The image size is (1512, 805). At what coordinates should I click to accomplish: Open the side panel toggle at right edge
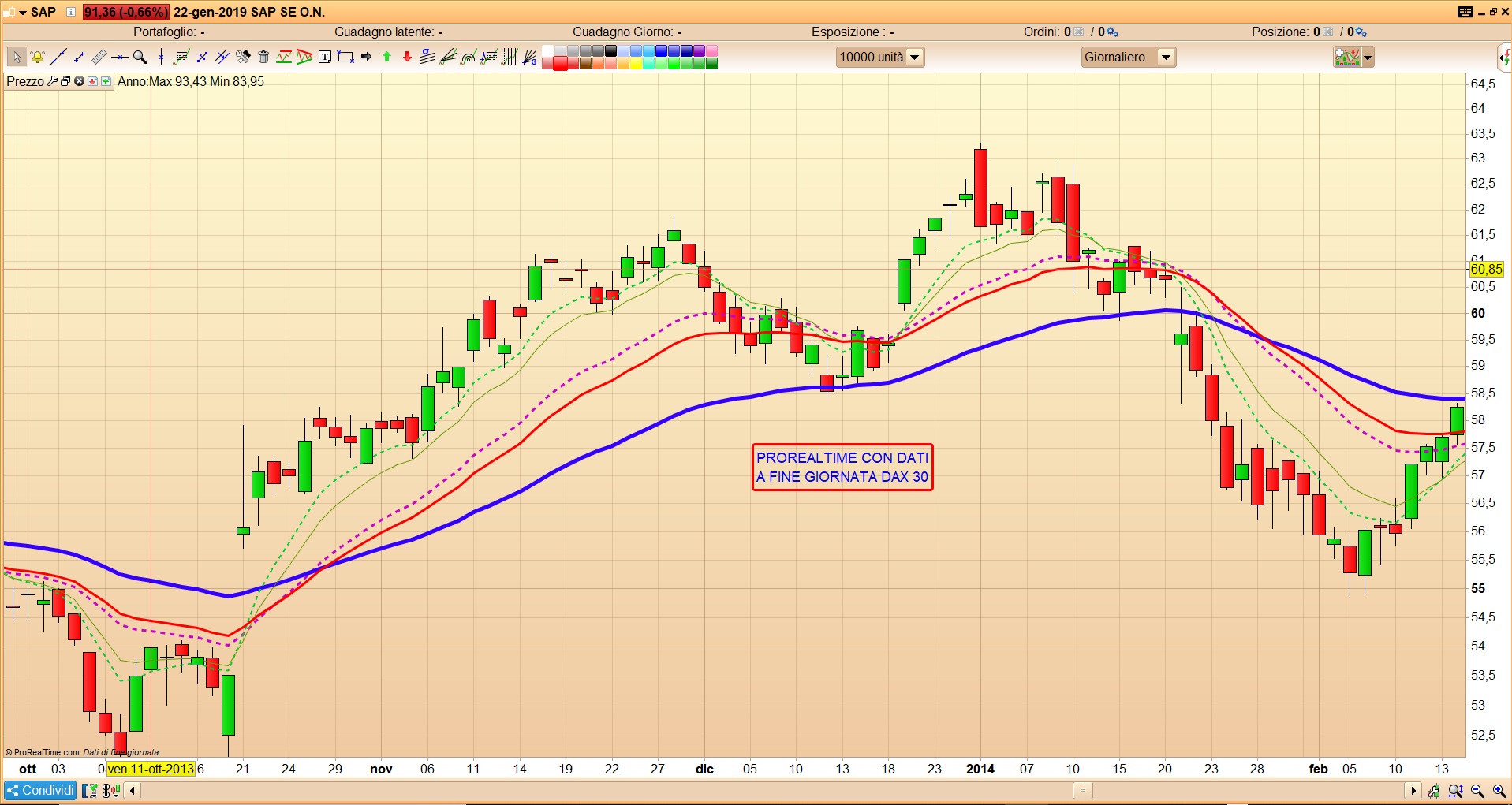click(x=1504, y=57)
